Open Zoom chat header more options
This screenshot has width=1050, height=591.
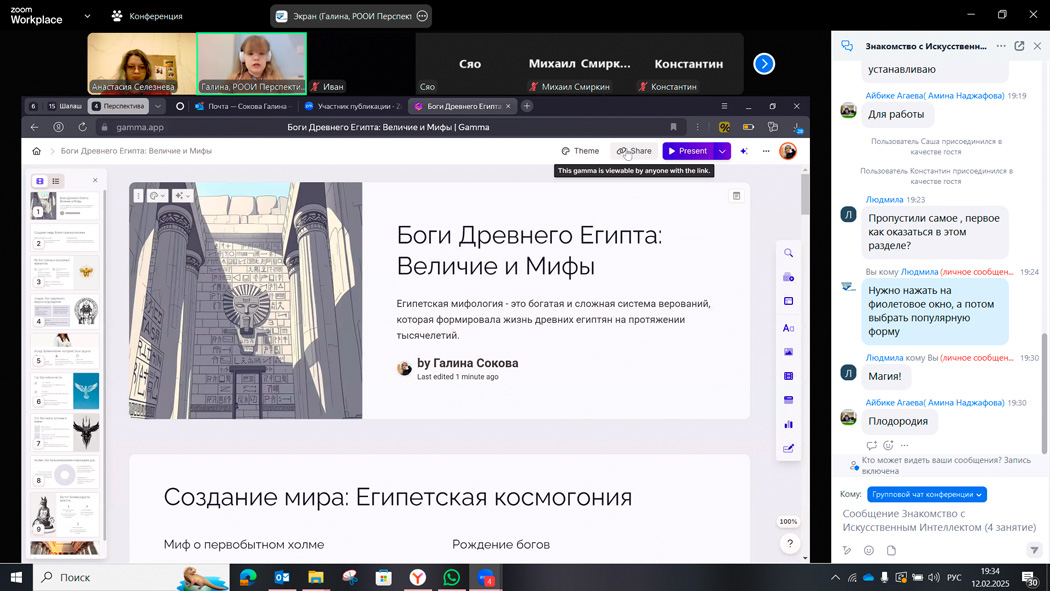point(1000,46)
